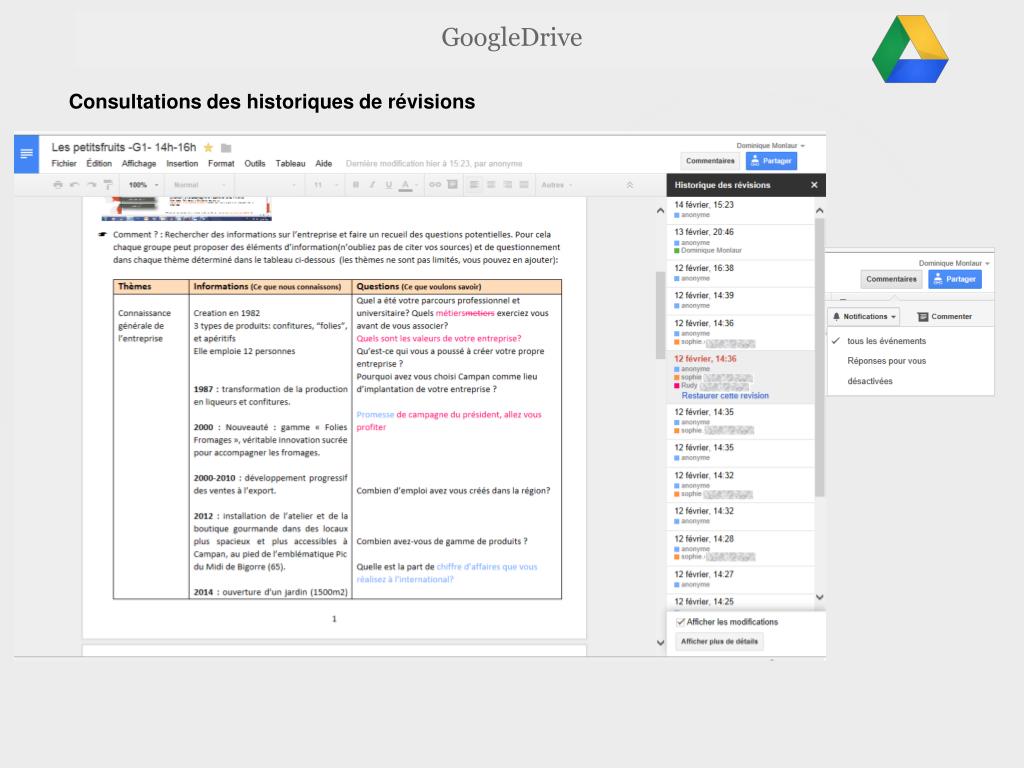
Task: Open the Notifications dropdown
Action: pyautogui.click(x=863, y=316)
